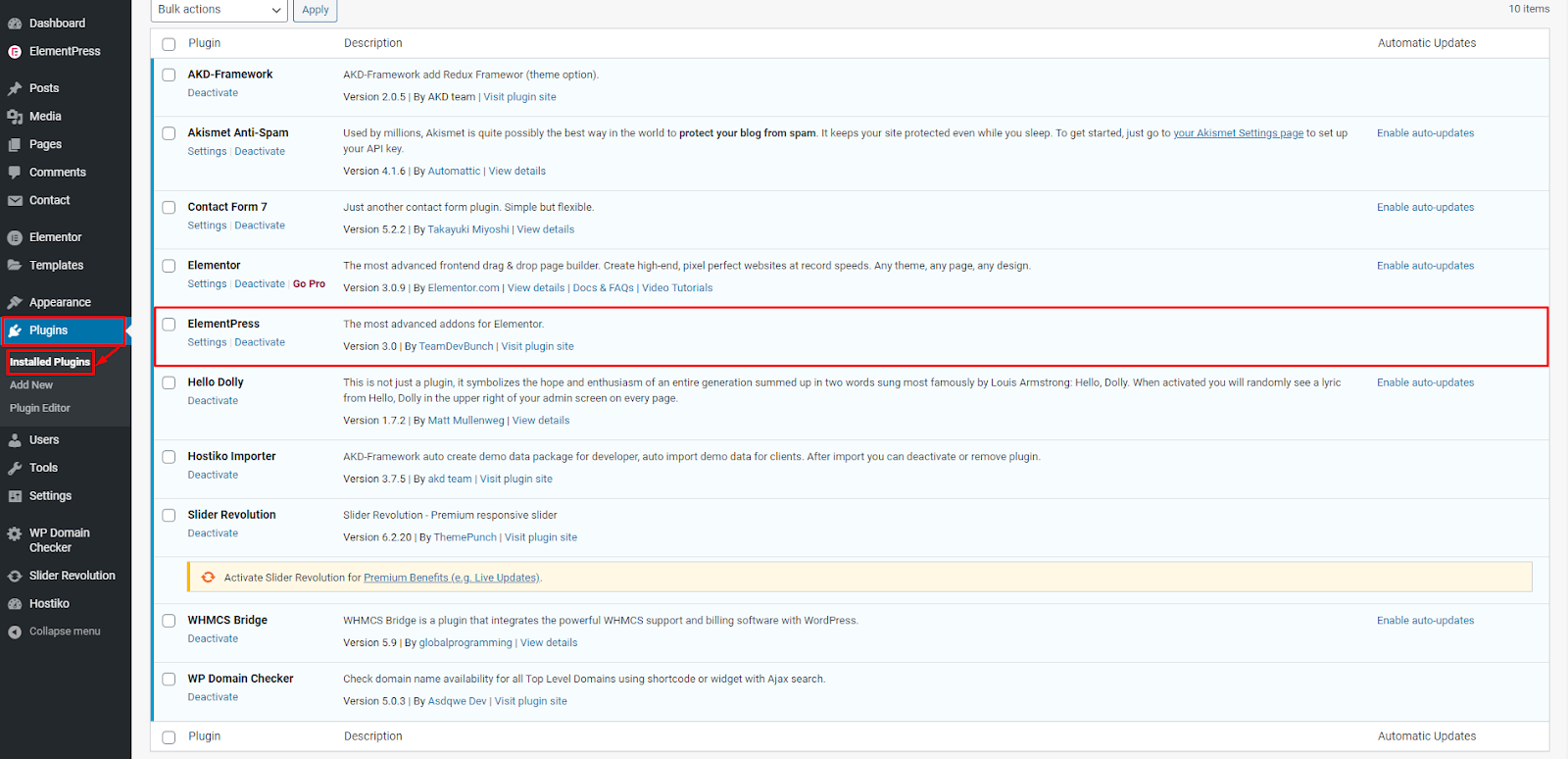Check the Contact Form 7 checkbox
Screen dimensions: 1568x759
pyautogui.click(x=169, y=207)
